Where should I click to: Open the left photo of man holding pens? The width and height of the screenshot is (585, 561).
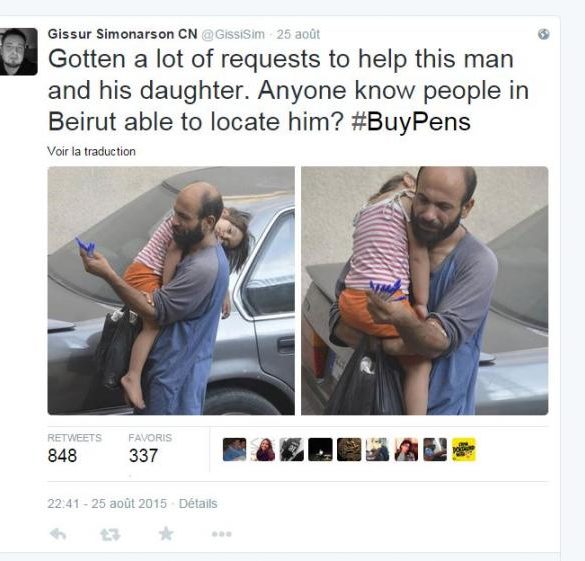pyautogui.click(x=171, y=291)
